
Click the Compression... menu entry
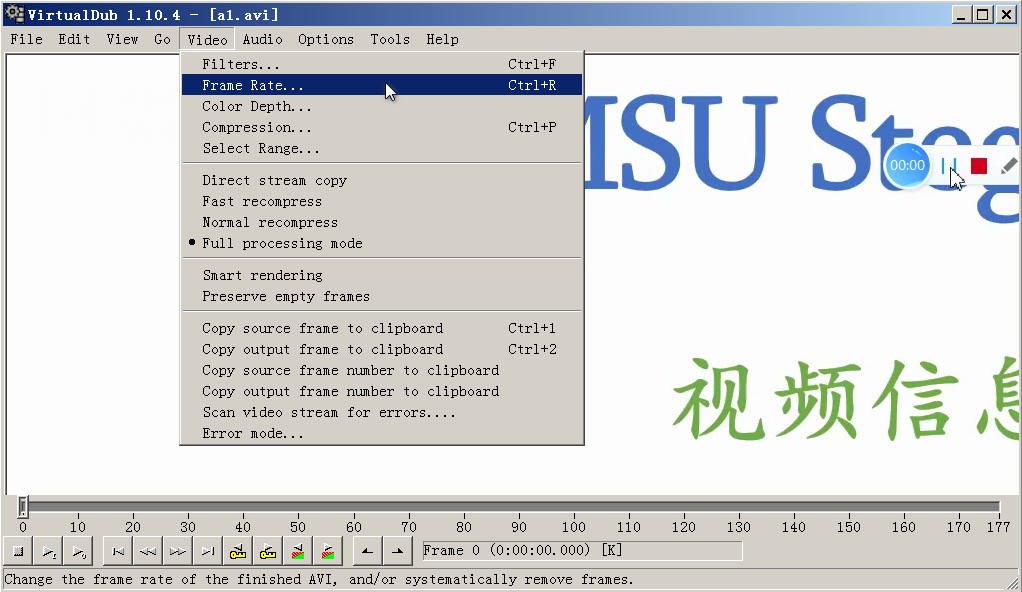pos(257,127)
